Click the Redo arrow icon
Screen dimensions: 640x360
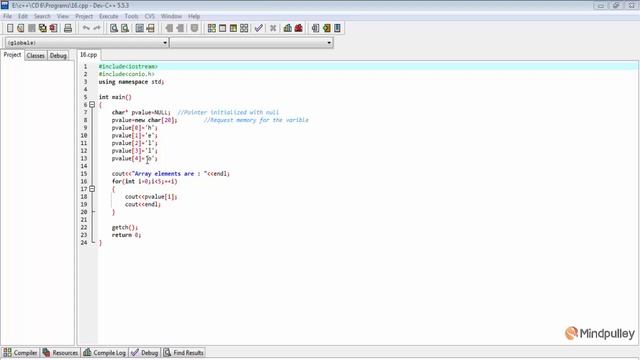pyautogui.click(x=97, y=28)
